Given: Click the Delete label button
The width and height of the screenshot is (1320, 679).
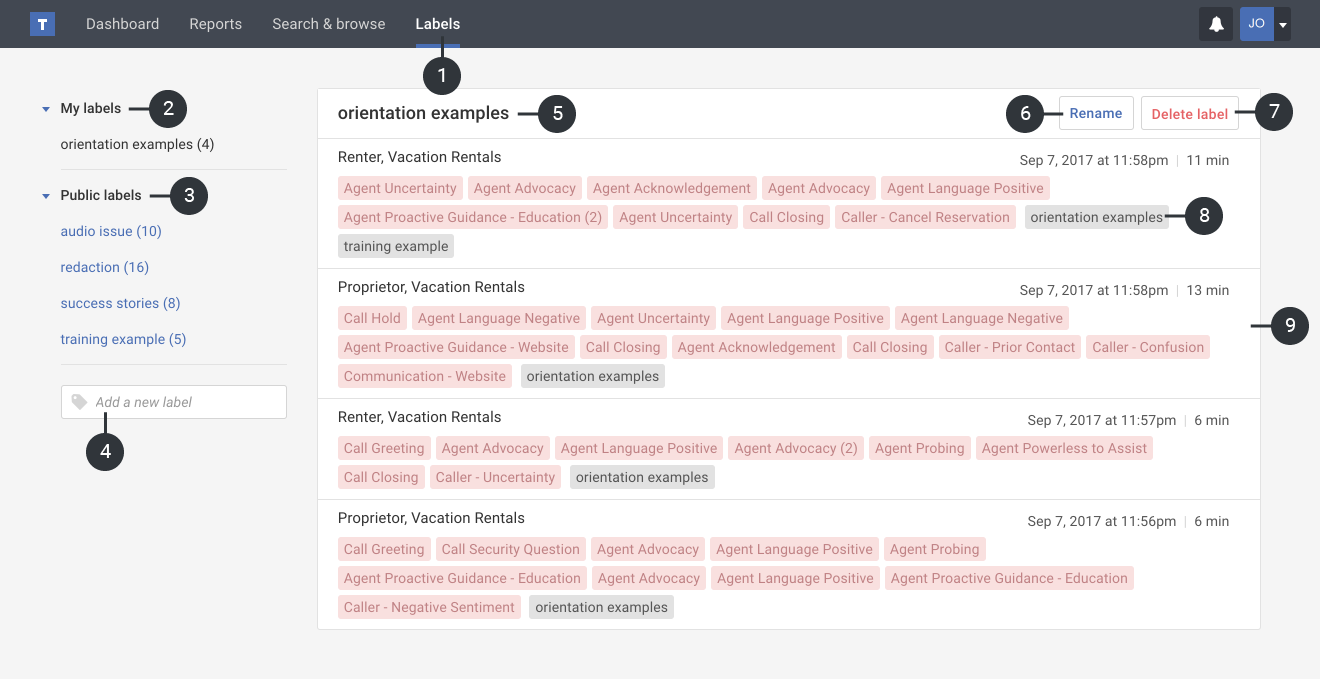Looking at the screenshot, I should tap(1189, 114).
